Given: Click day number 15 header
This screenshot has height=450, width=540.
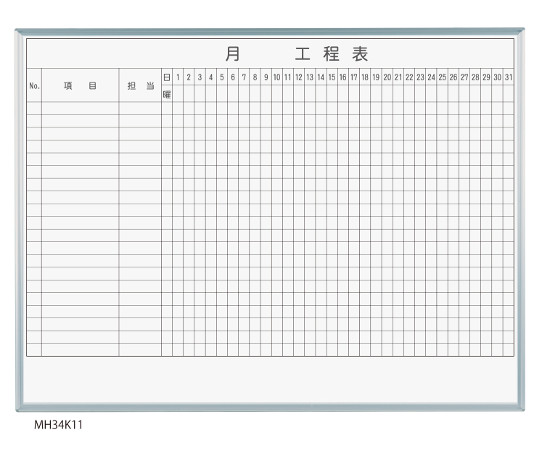Looking at the screenshot, I should pyautogui.click(x=332, y=77).
